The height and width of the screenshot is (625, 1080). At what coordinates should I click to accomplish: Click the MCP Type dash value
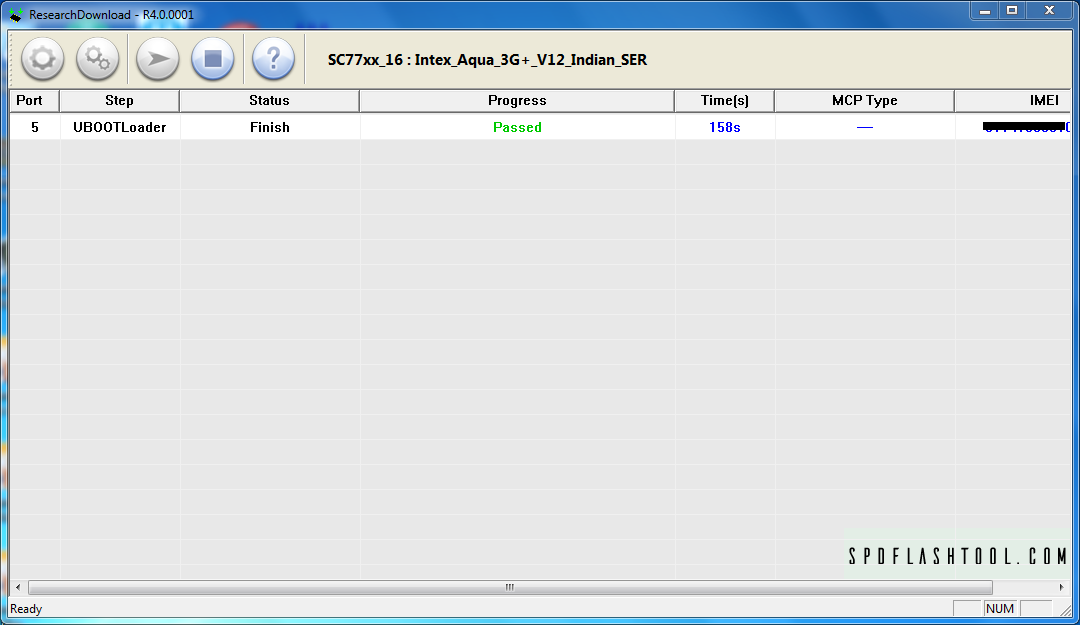[864, 127]
